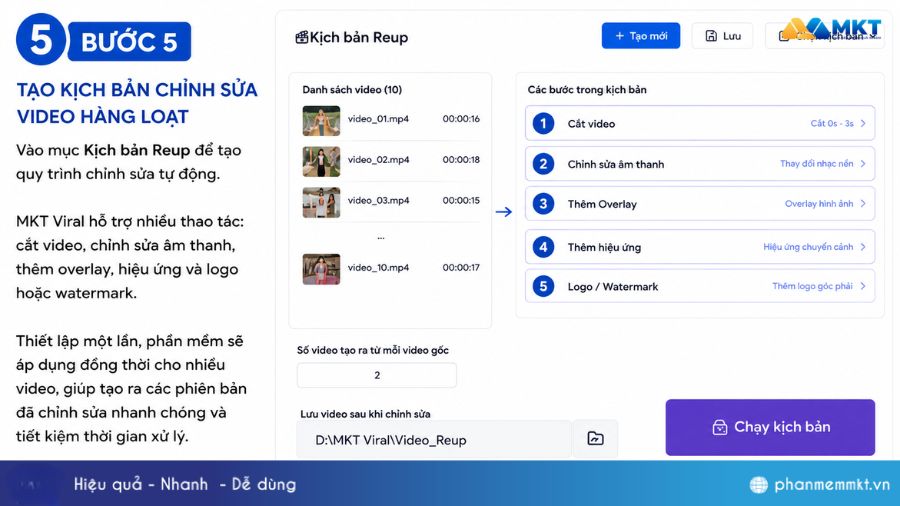
Task: Click file name video_10.mp4
Action: click(378, 267)
